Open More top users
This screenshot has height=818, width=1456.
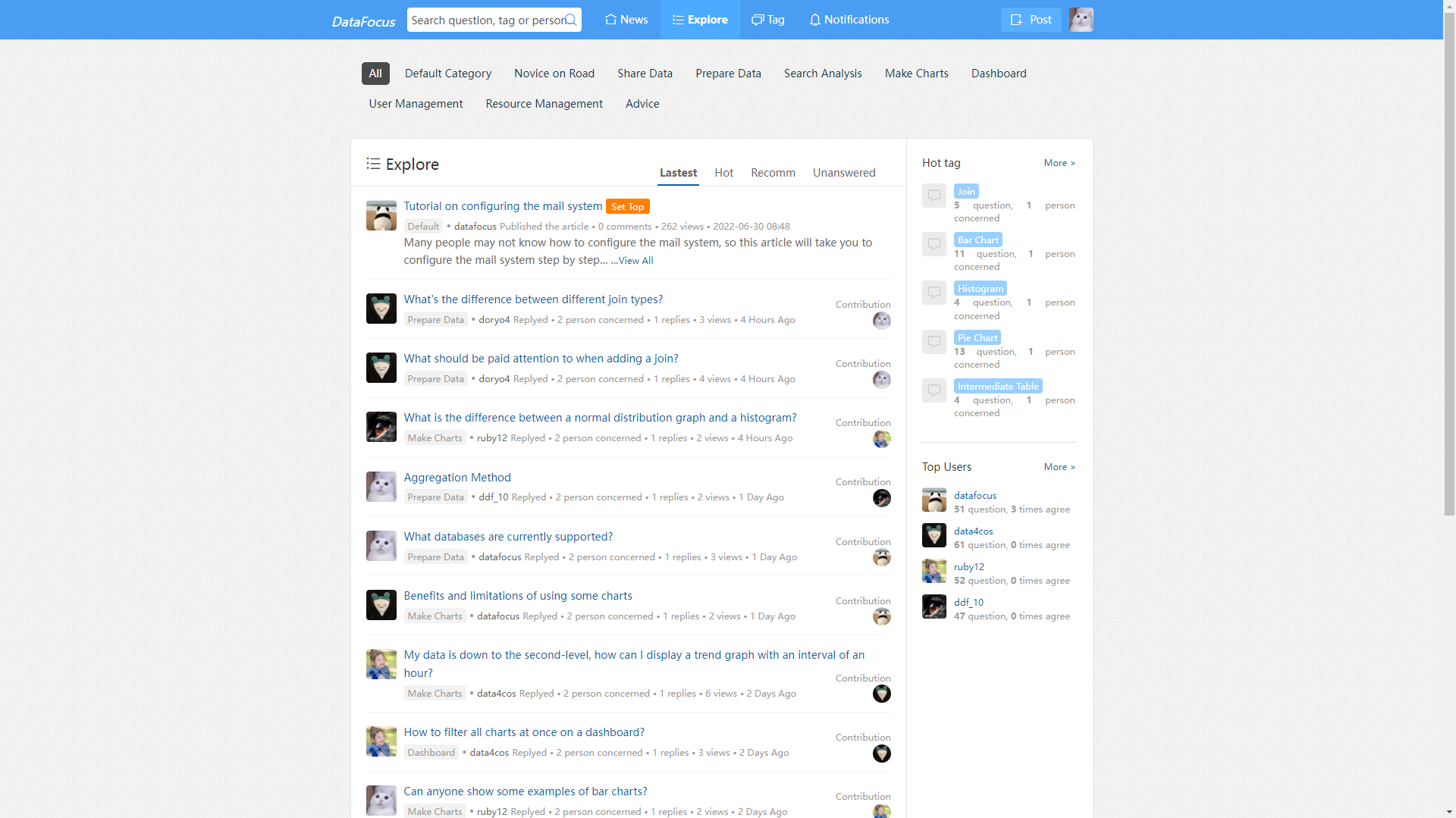click(1059, 467)
